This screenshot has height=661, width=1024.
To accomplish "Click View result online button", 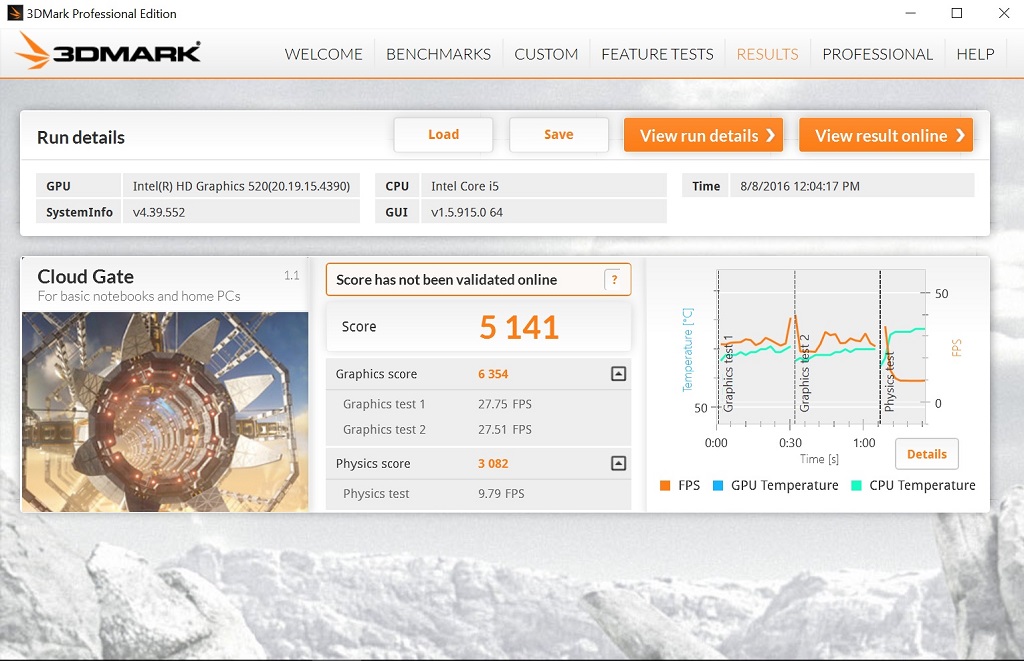I will pyautogui.click(x=886, y=135).
